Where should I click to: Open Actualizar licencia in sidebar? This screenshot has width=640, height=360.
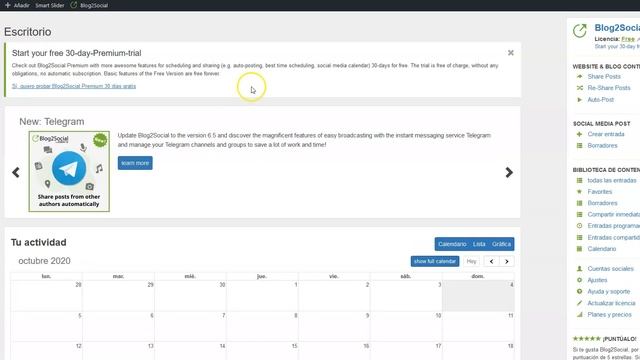coord(611,303)
